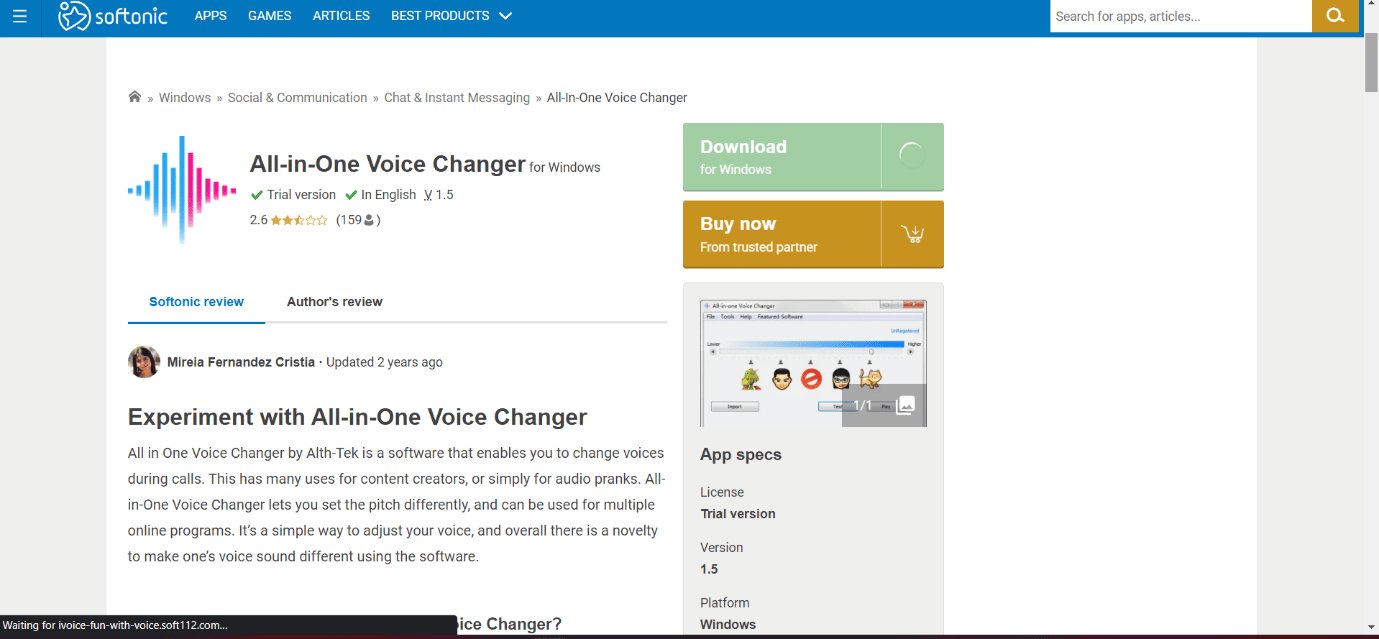
Task: Click the 1/1 screenshot counter
Action: pos(863,405)
